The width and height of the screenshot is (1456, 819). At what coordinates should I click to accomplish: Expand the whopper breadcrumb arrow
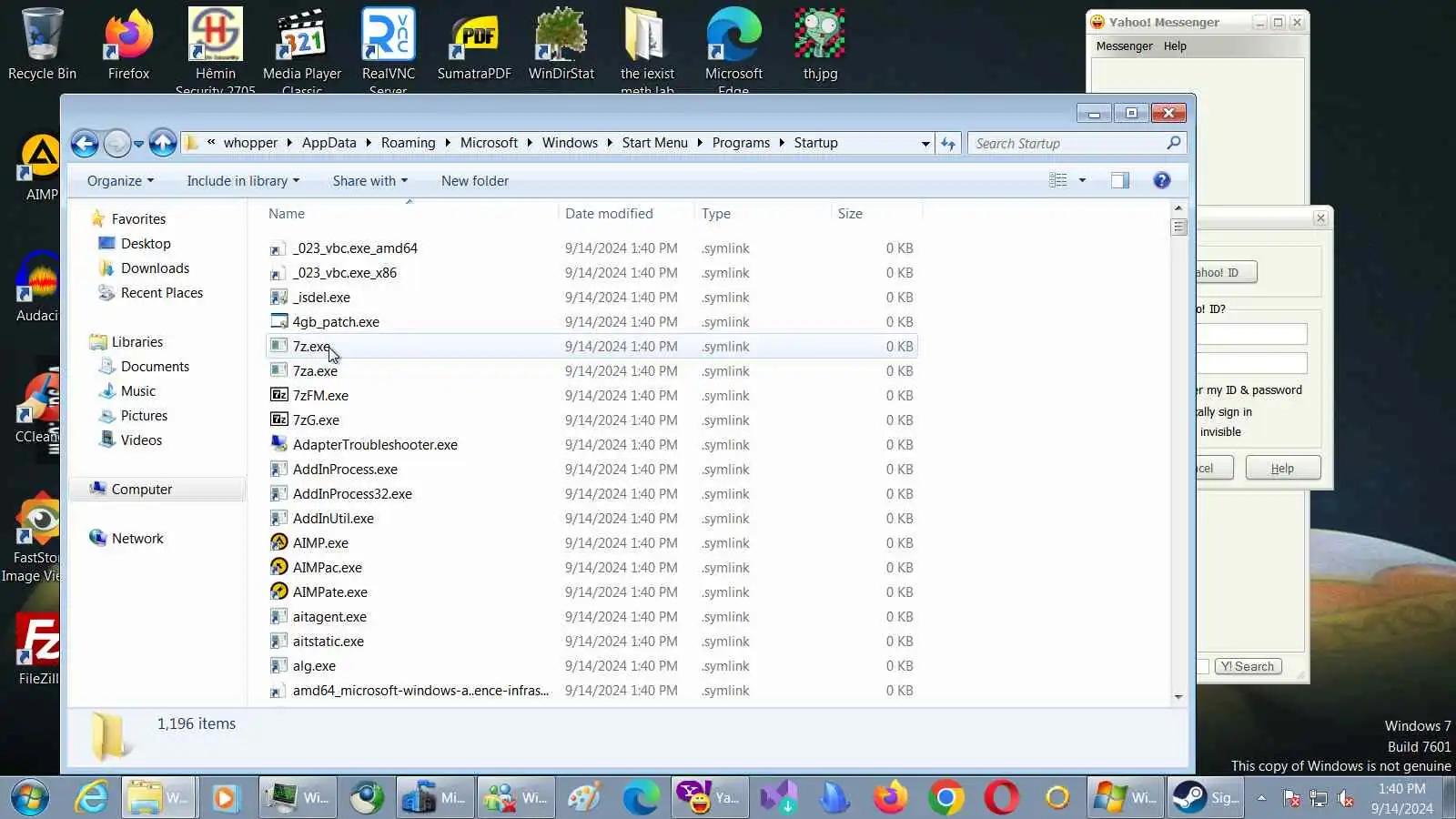(289, 143)
